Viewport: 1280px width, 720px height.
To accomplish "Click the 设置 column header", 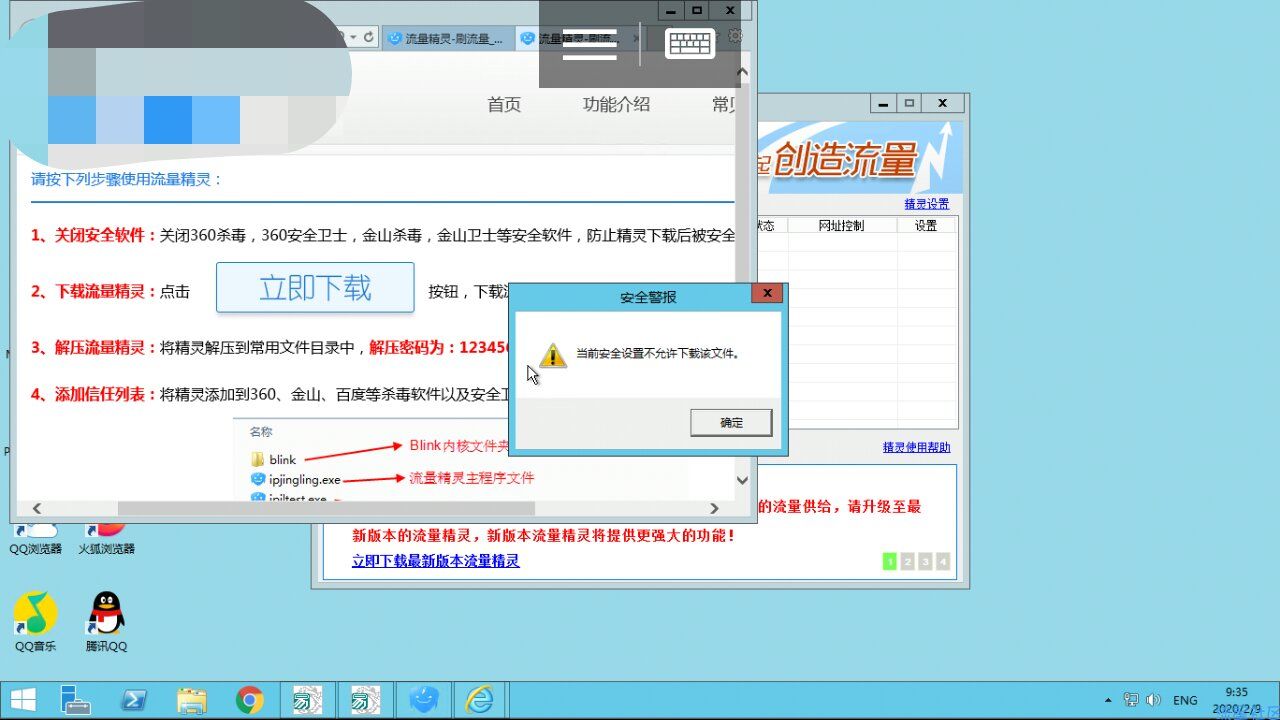I will tap(926, 225).
